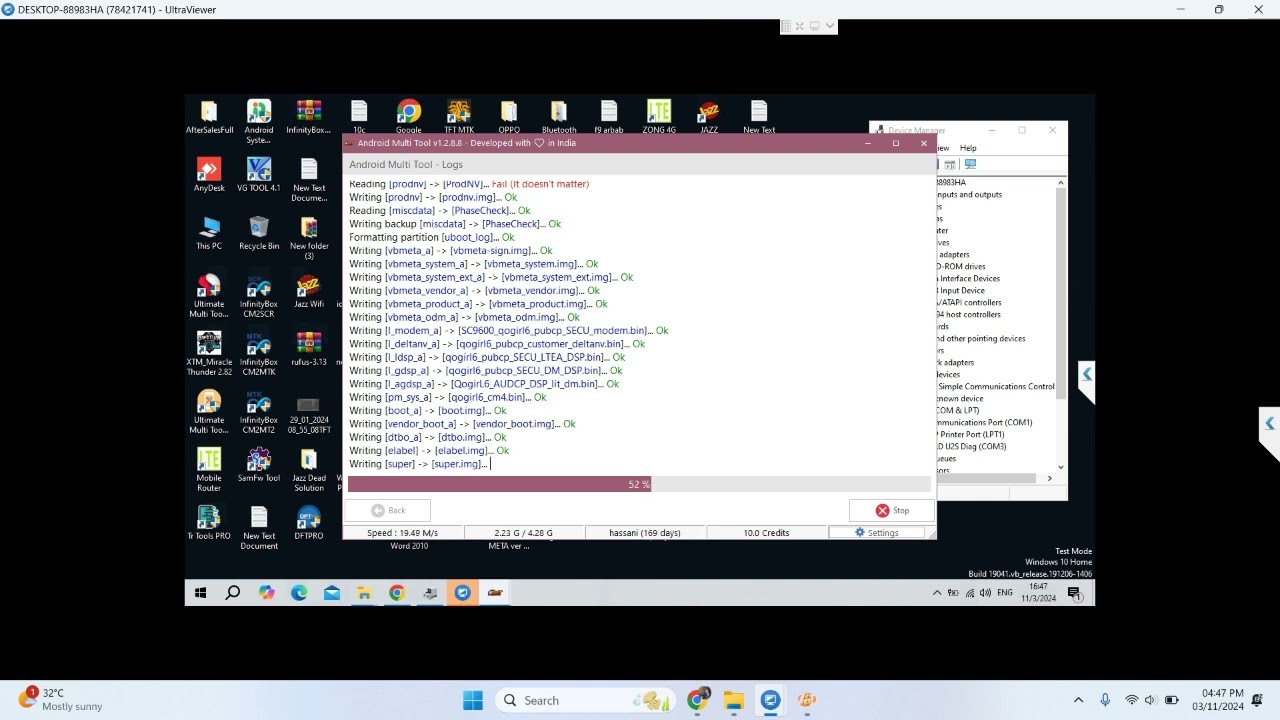The height and width of the screenshot is (720, 1280).
Task: Select Mice and other pointing devices category
Action: [x=982, y=339]
